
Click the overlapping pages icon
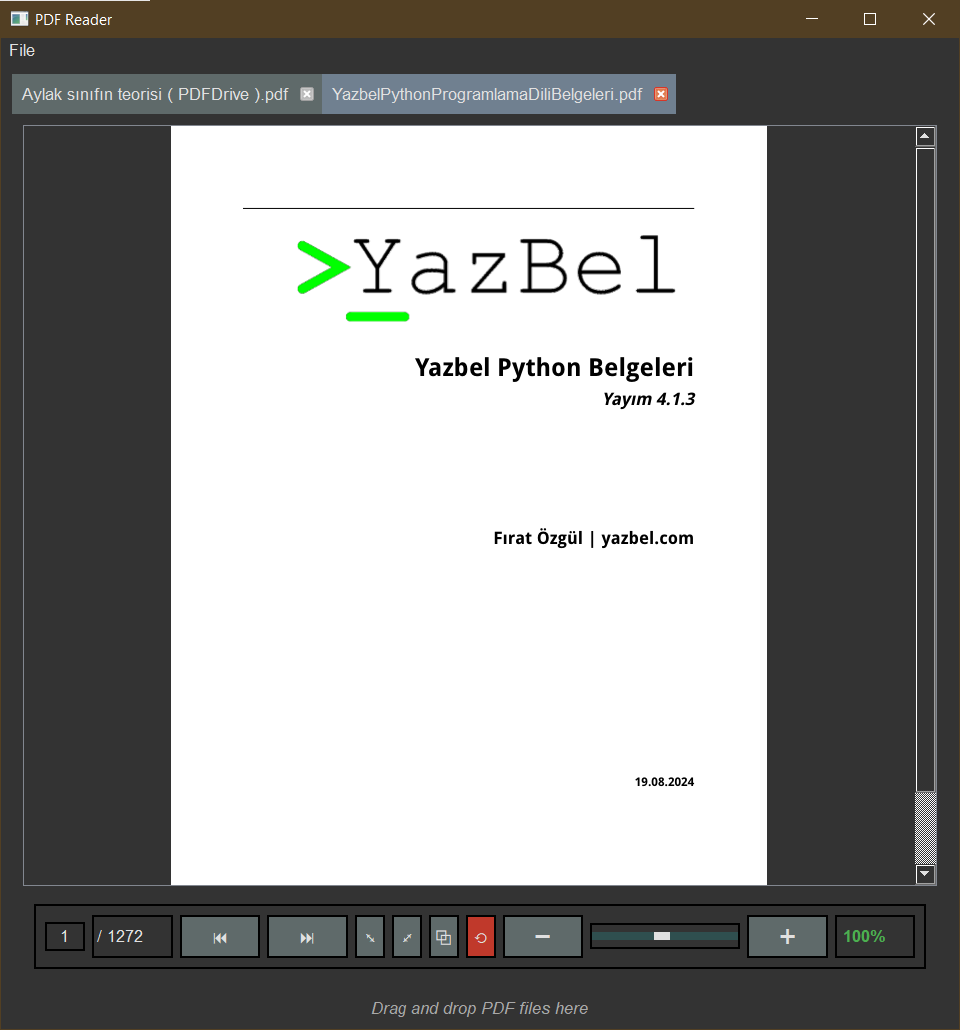tap(444, 937)
